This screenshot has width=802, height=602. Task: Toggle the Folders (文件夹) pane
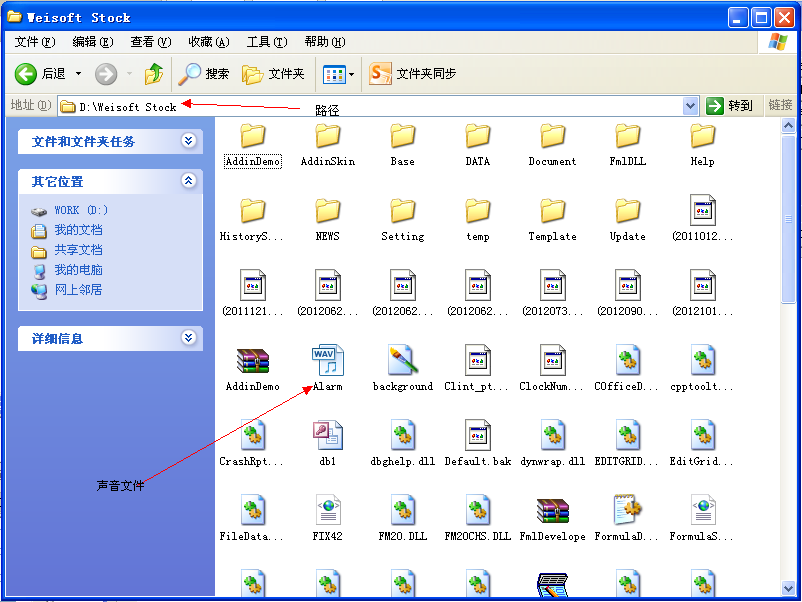(273, 74)
